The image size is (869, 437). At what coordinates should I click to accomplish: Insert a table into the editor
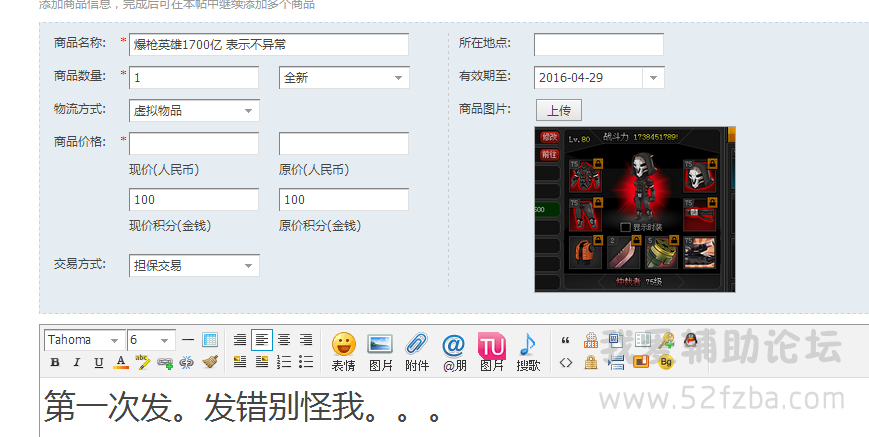[210, 340]
